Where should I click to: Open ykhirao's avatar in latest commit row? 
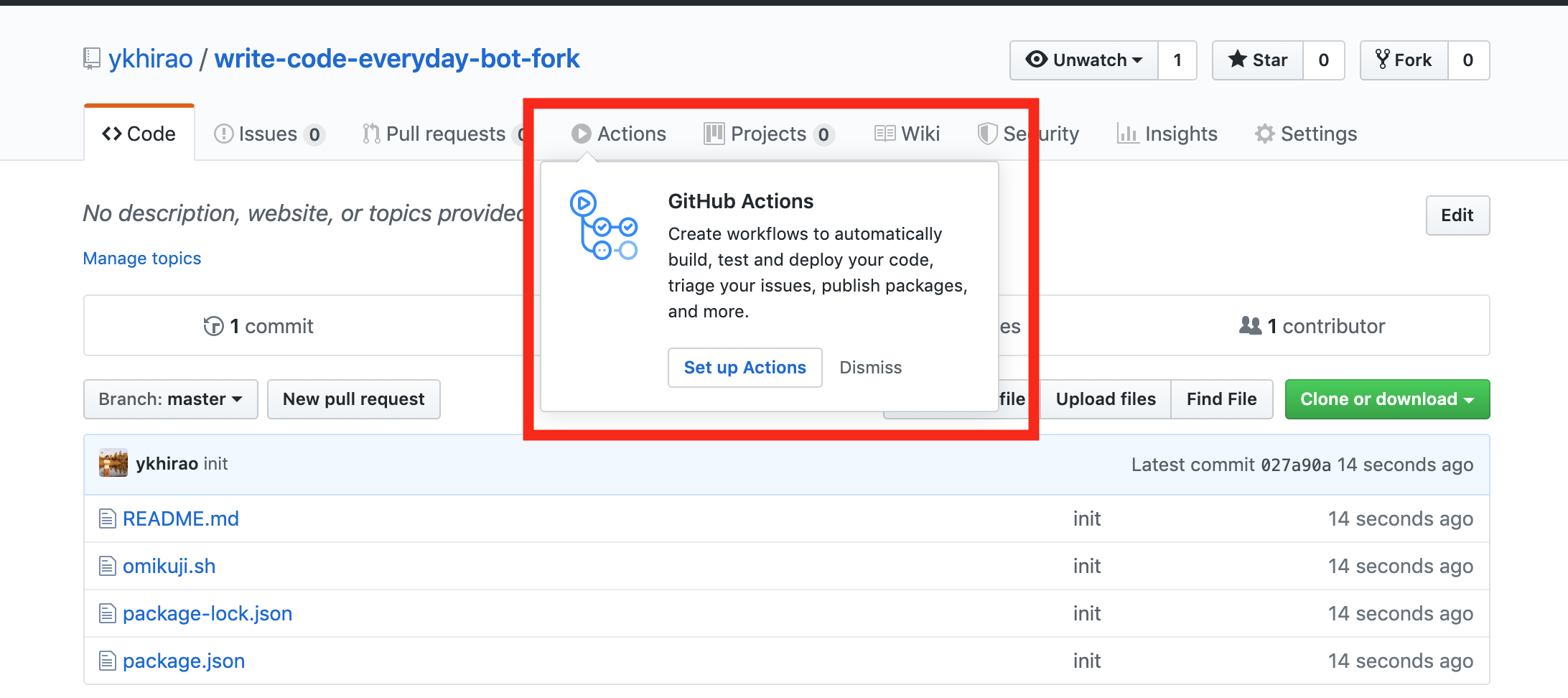point(113,463)
